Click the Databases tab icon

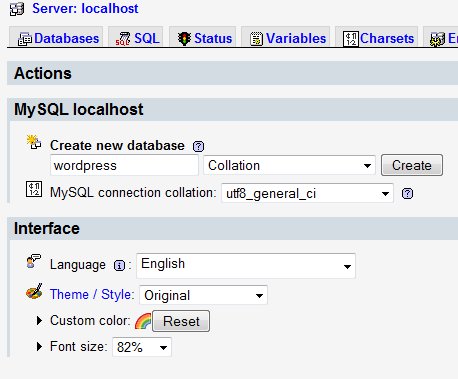pos(25,39)
